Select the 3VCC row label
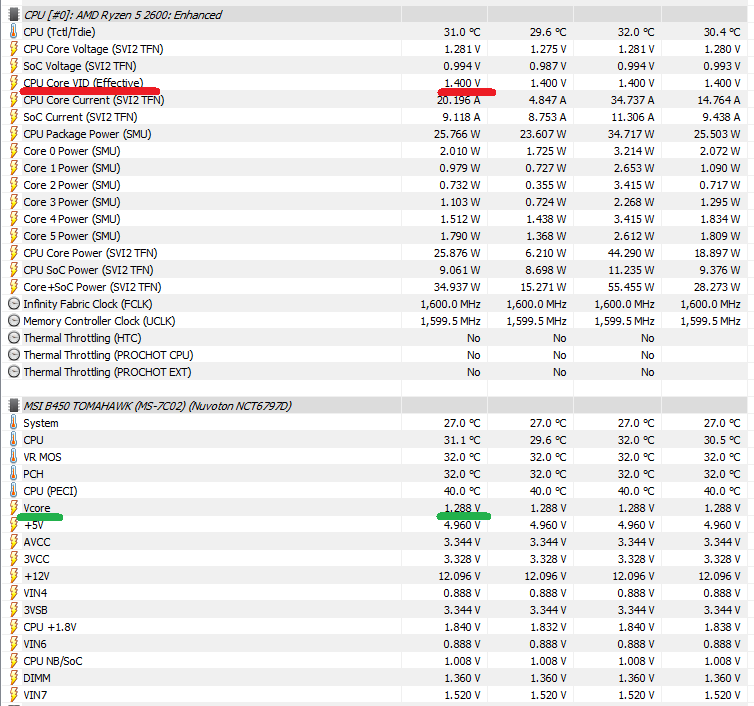 36,559
